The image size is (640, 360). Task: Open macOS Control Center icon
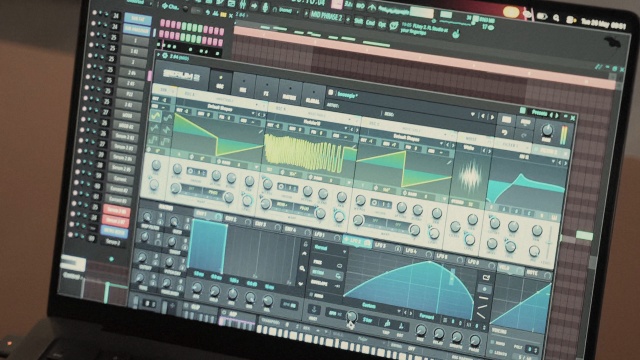coord(570,19)
